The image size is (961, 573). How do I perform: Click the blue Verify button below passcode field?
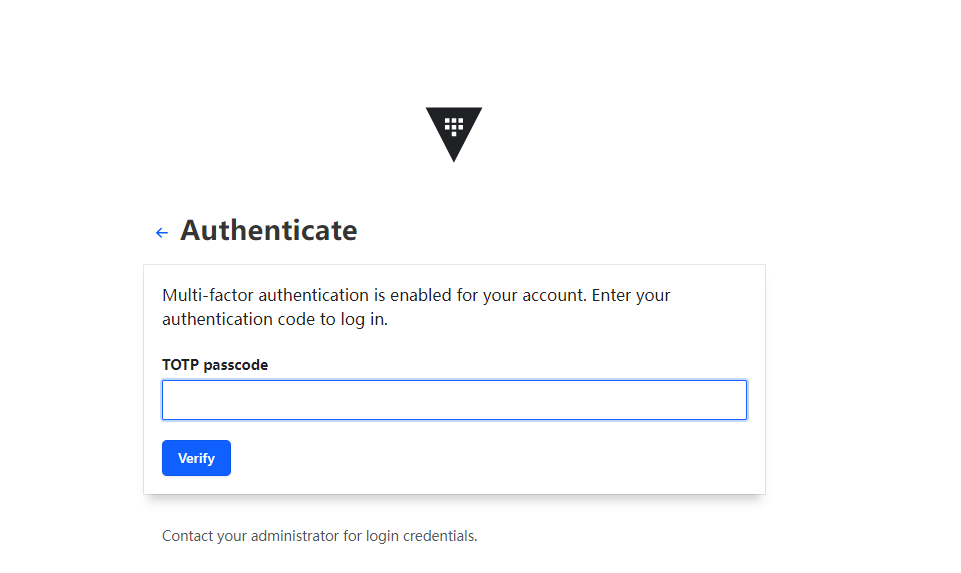196,458
